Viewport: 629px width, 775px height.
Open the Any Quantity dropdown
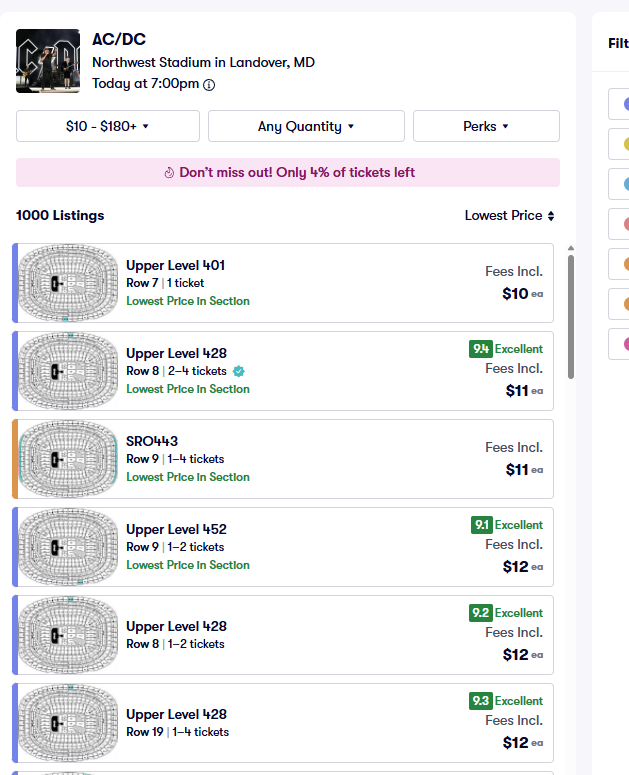pyautogui.click(x=306, y=126)
